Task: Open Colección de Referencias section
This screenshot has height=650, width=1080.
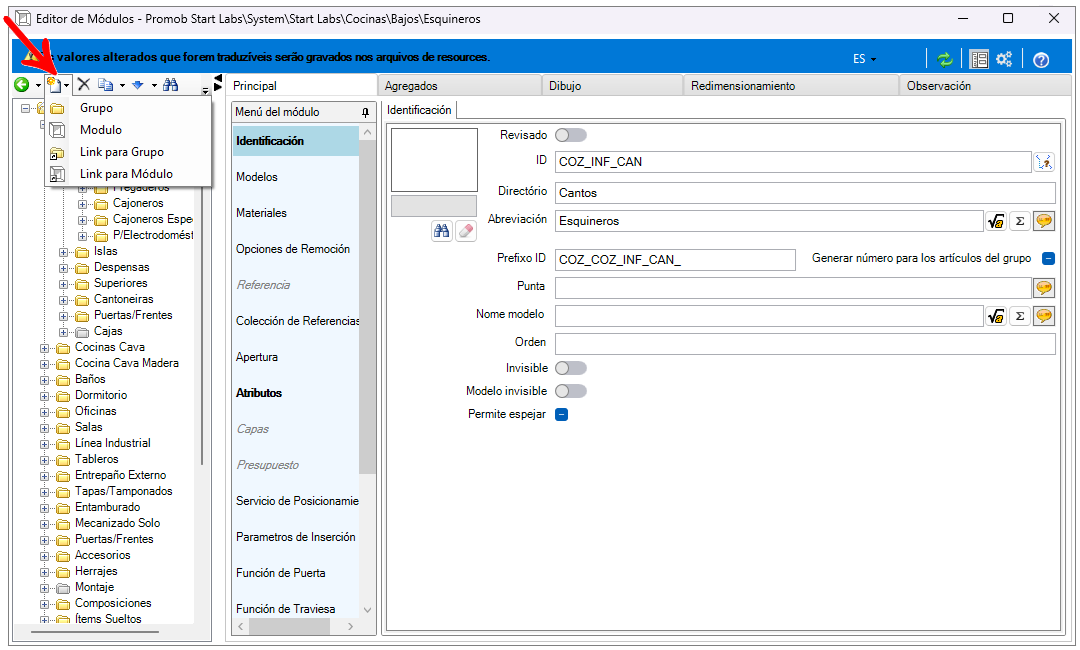Action: 297,321
